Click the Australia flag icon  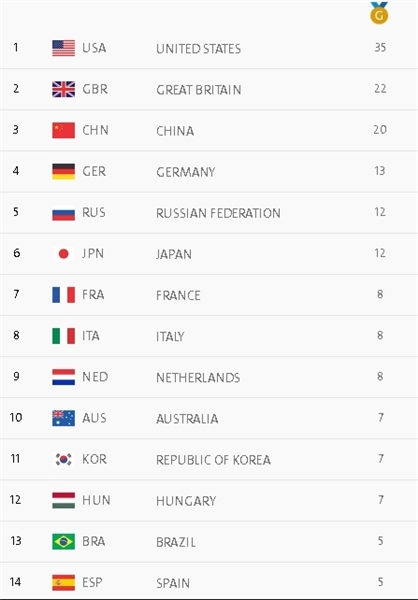[x=64, y=418]
